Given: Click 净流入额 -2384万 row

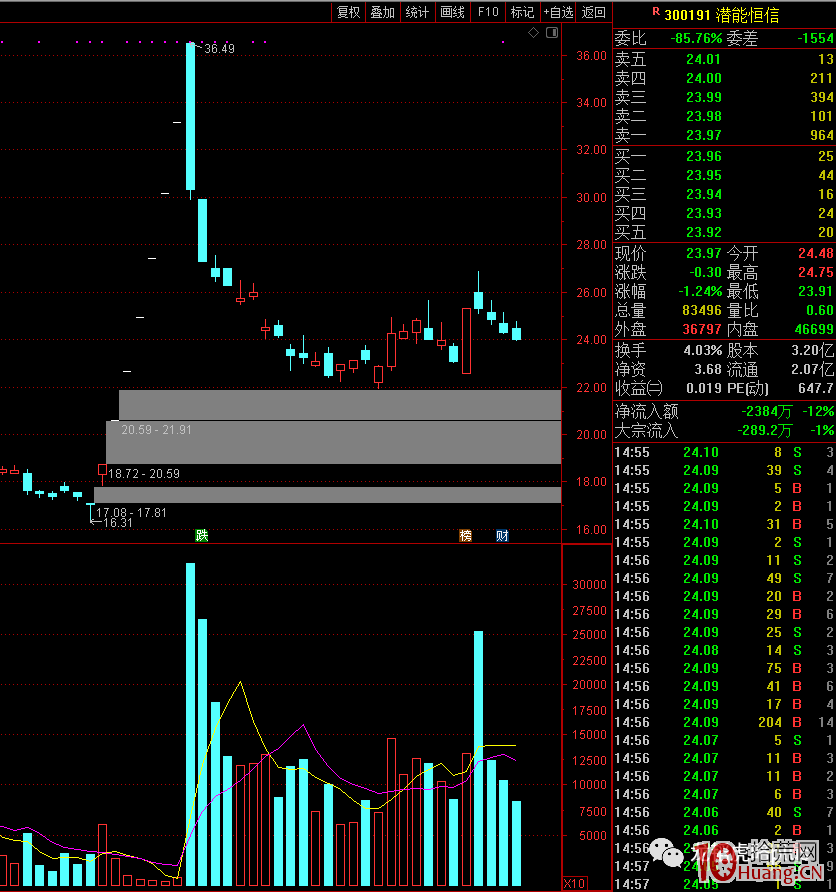Looking at the screenshot, I should [x=725, y=411].
